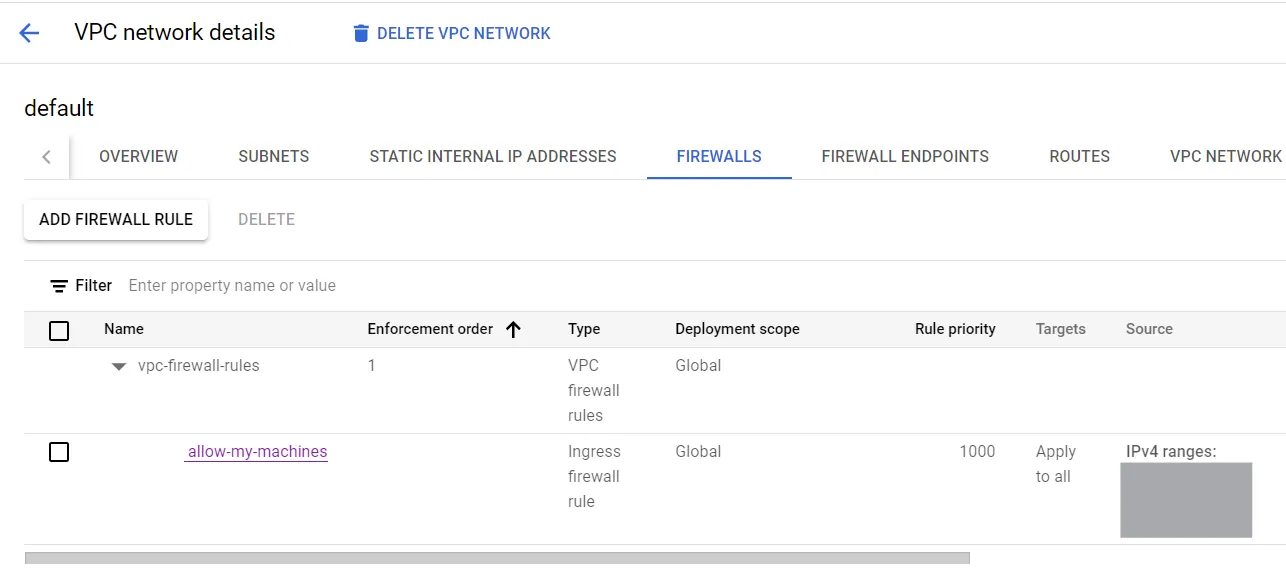This screenshot has width=1286, height=586.
Task: Click the trash icon beside DELETE VPC NETWORK
Action: tap(360, 33)
